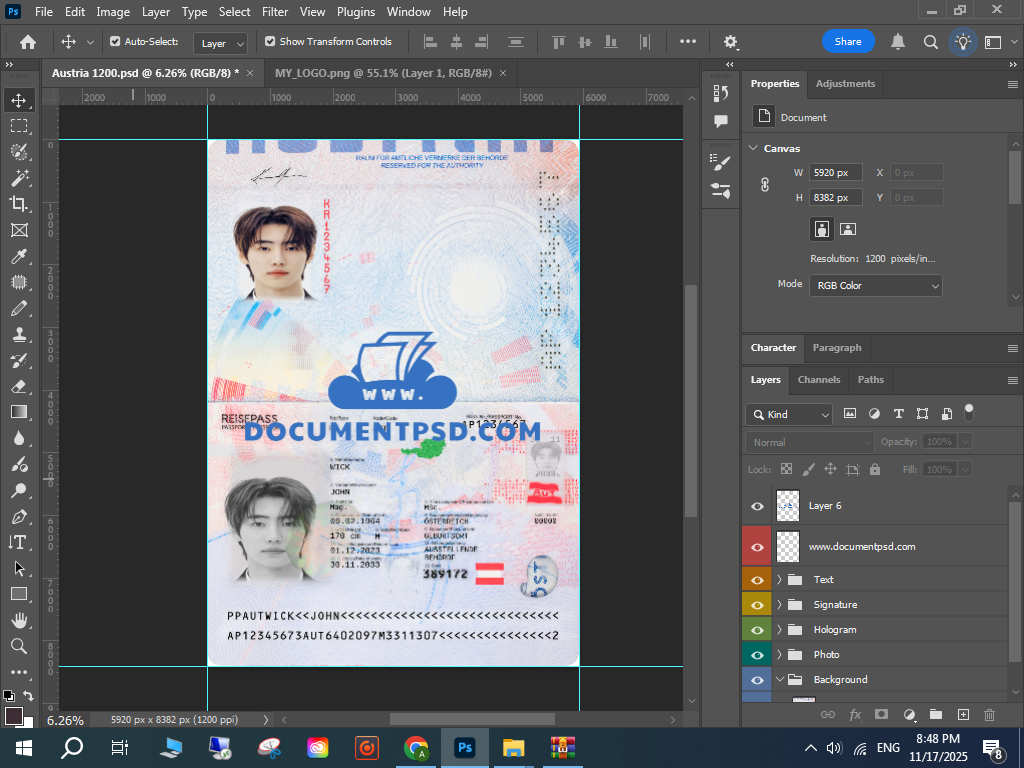Viewport: 1024px width, 768px height.
Task: Open the Filter menu
Action: (x=274, y=12)
